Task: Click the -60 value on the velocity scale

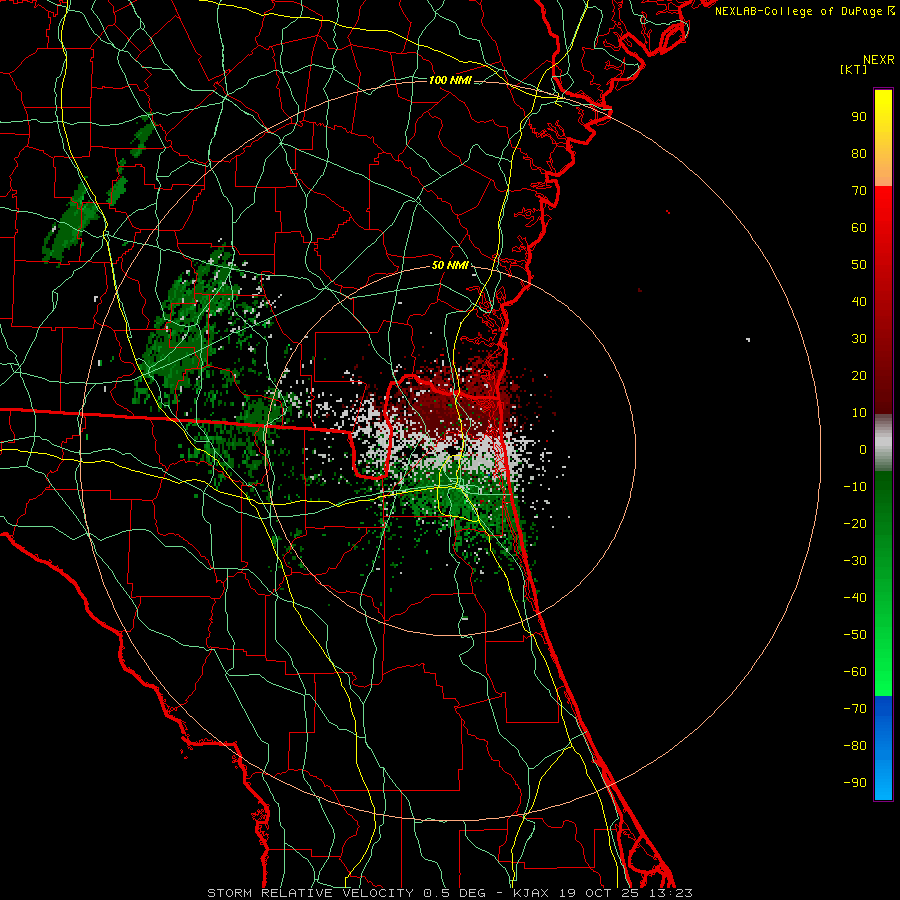Action: click(x=855, y=672)
